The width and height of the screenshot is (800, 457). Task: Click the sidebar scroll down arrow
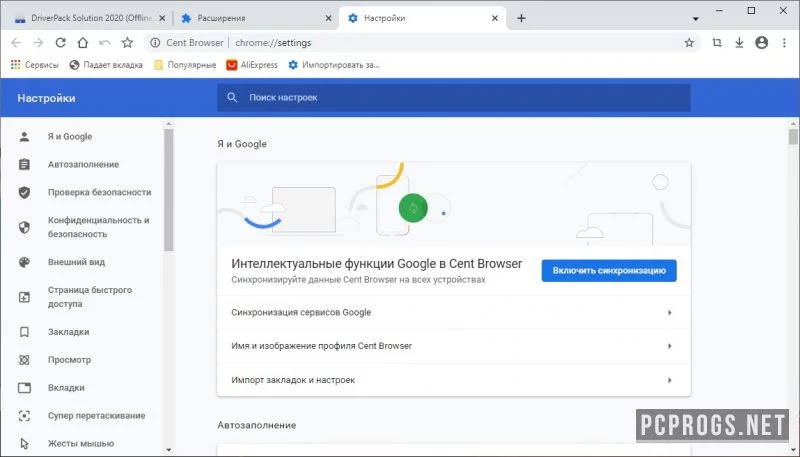[169, 450]
